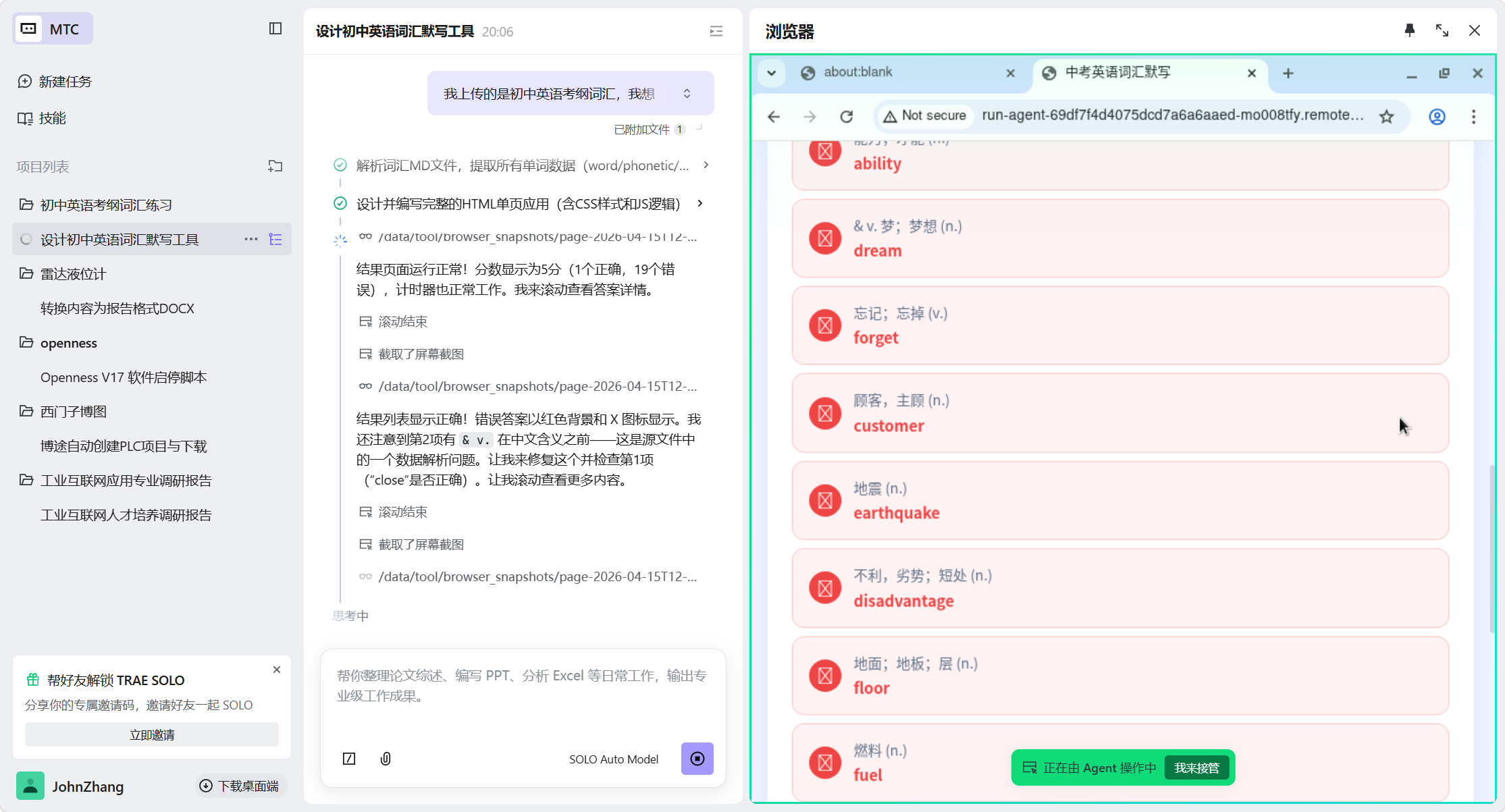Screen dimensions: 1505x812
Task: Expand browser panel to fullscreen
Action: [x=1442, y=30]
